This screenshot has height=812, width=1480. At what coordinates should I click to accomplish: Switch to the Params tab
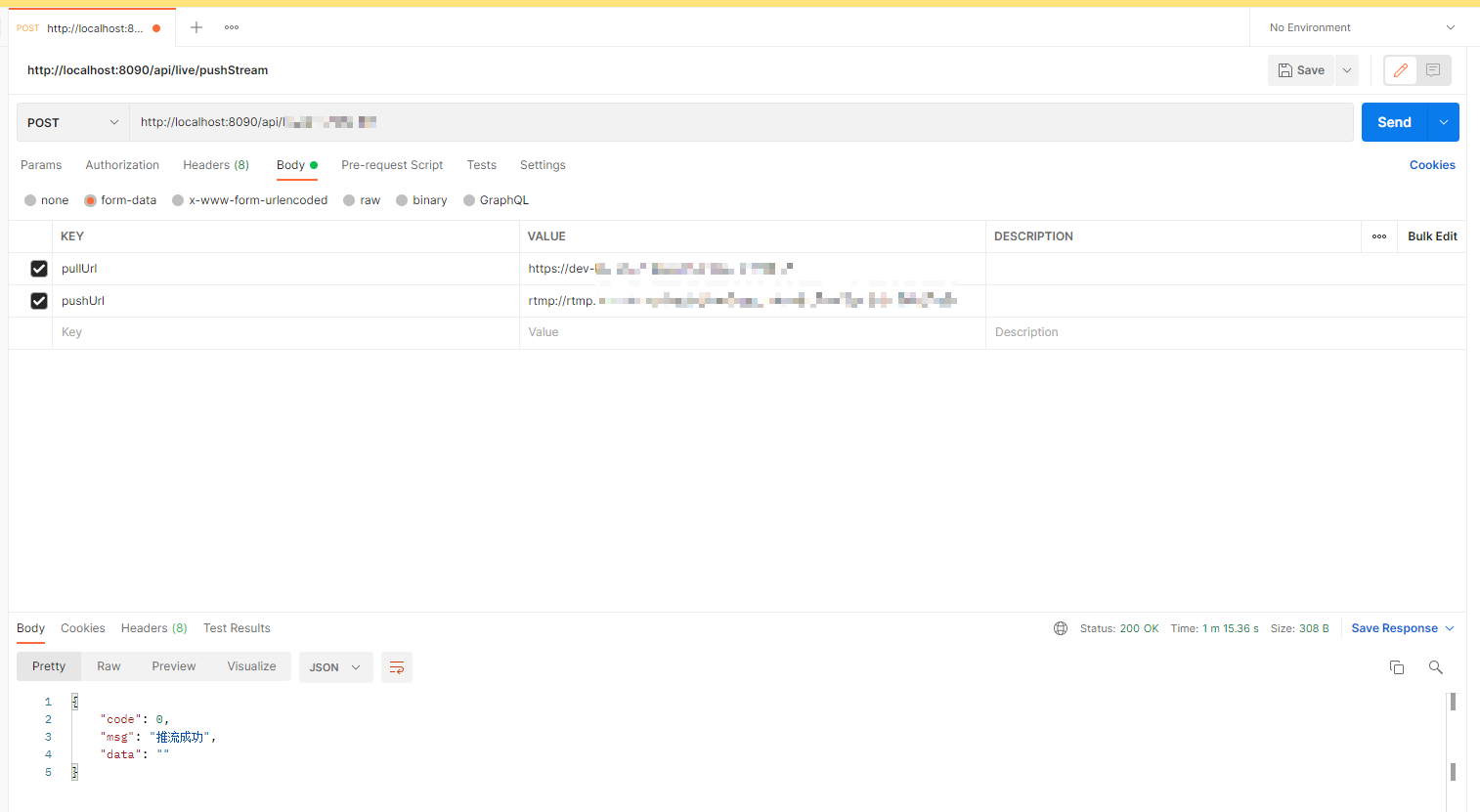click(41, 165)
